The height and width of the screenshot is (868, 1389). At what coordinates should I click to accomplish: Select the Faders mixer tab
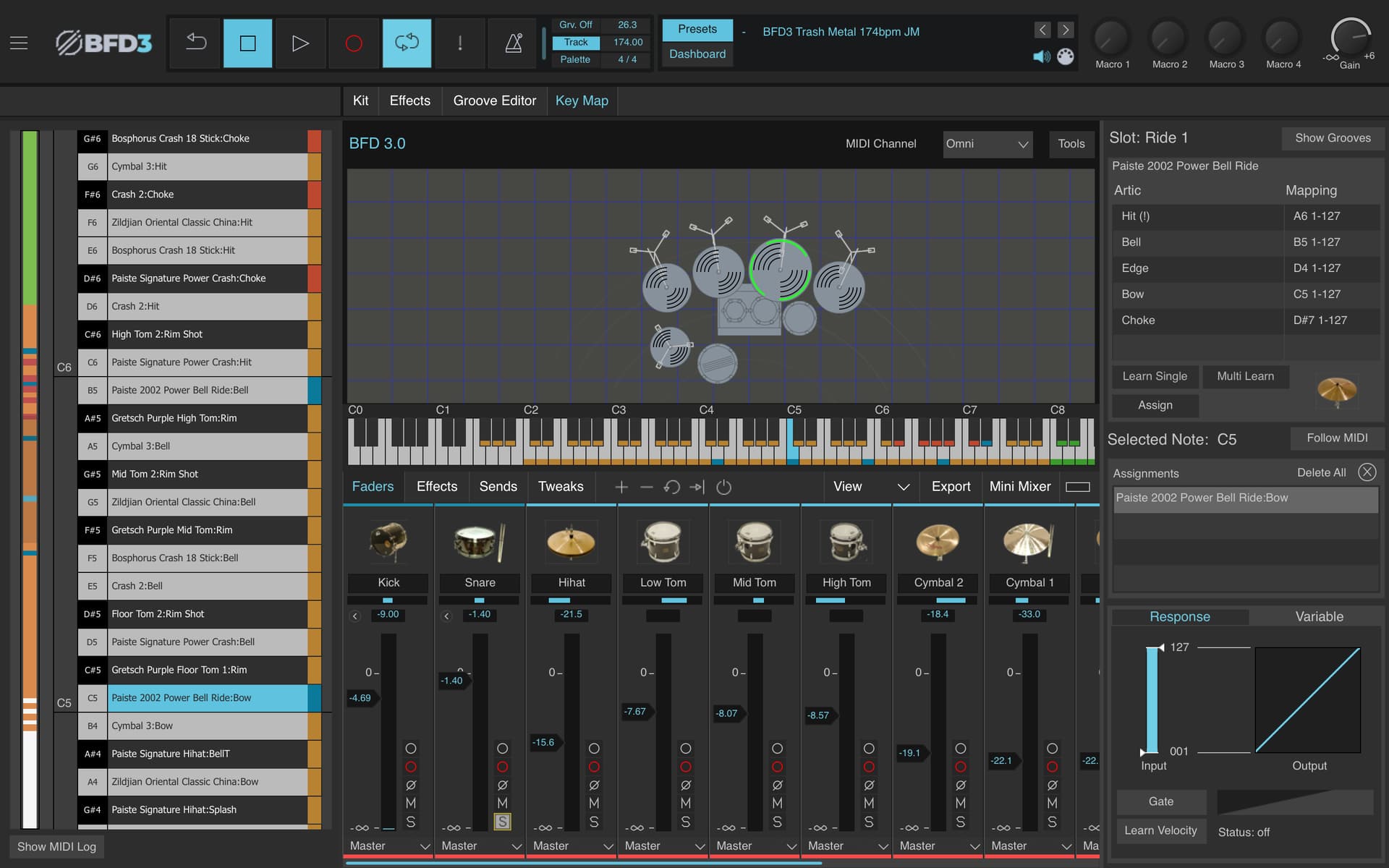click(373, 487)
